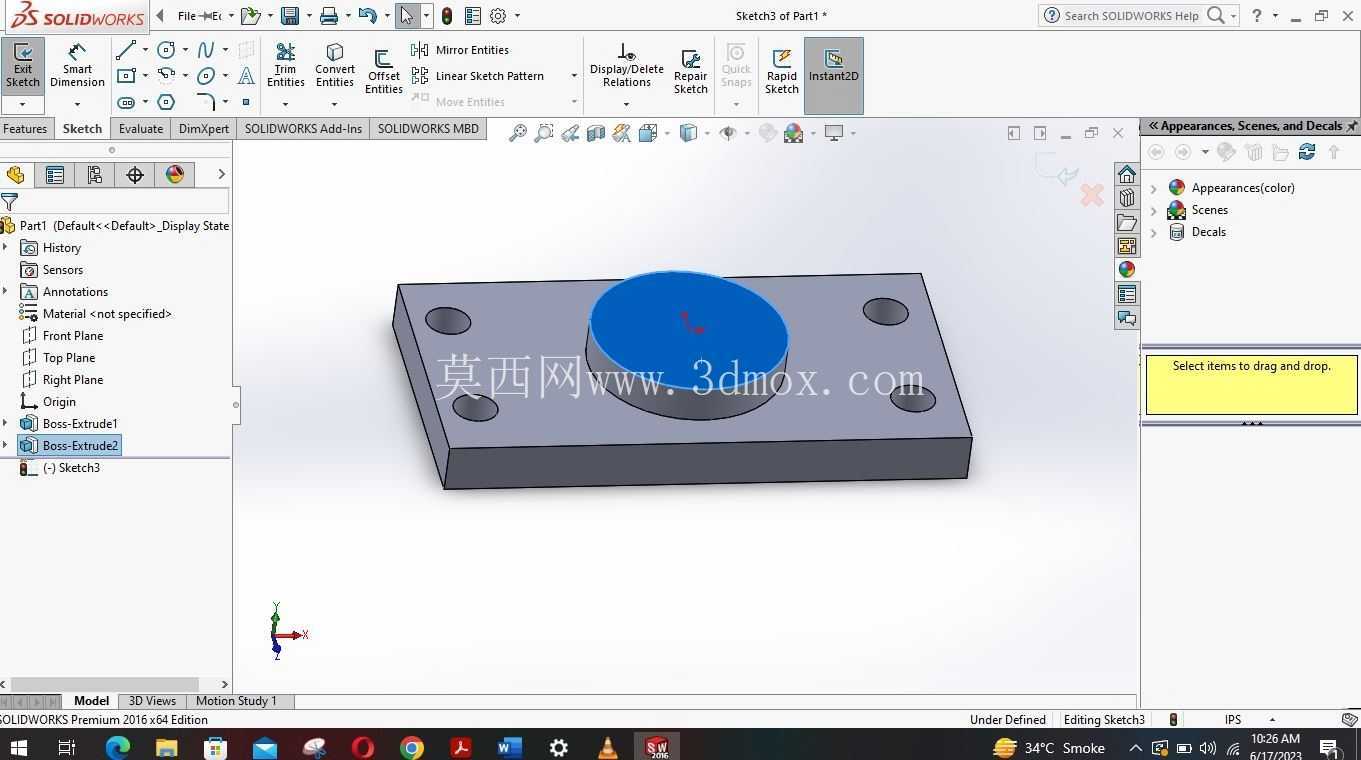Switch to the Features tab
Screen dimensions: 1361x760
coord(25,129)
